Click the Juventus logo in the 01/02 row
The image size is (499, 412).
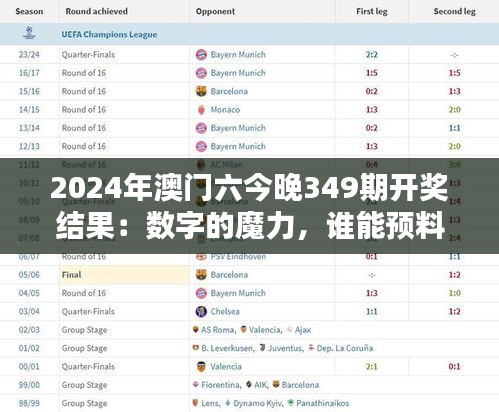[x=263, y=348]
